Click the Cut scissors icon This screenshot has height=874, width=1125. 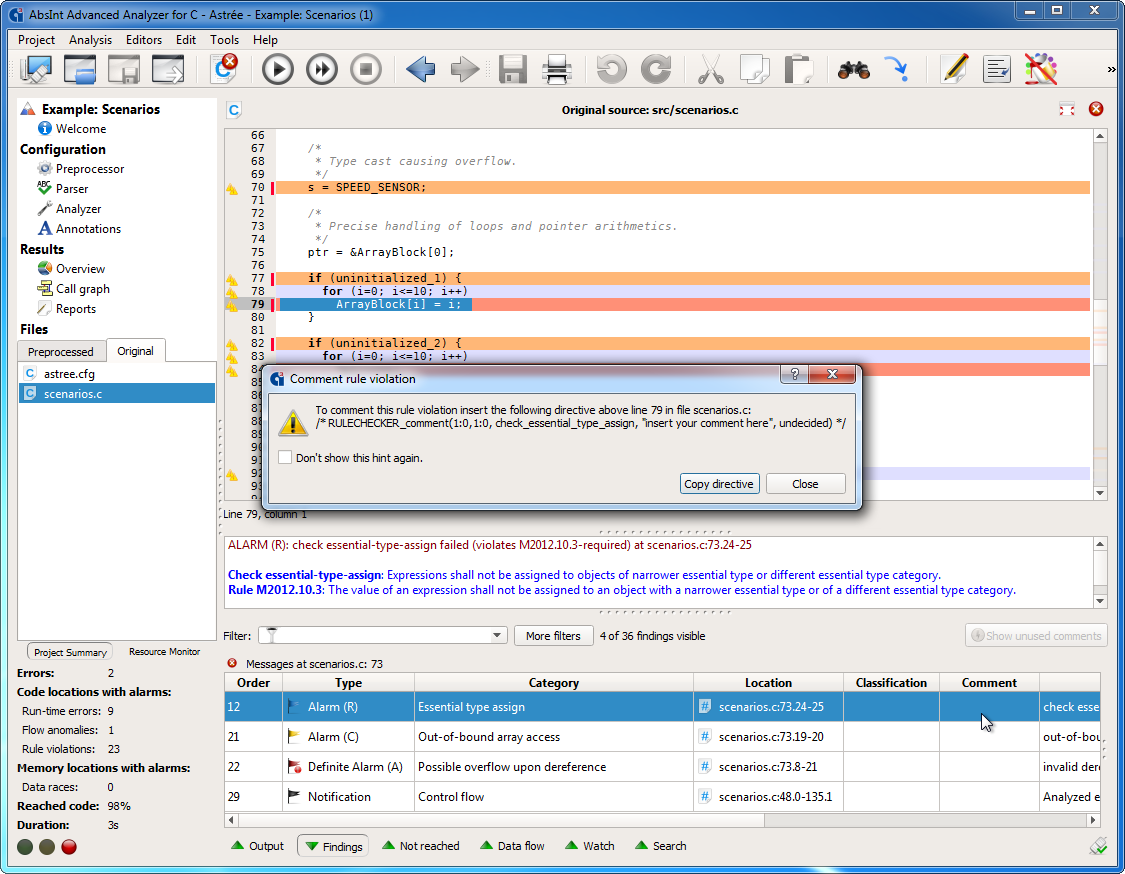[x=710, y=70]
